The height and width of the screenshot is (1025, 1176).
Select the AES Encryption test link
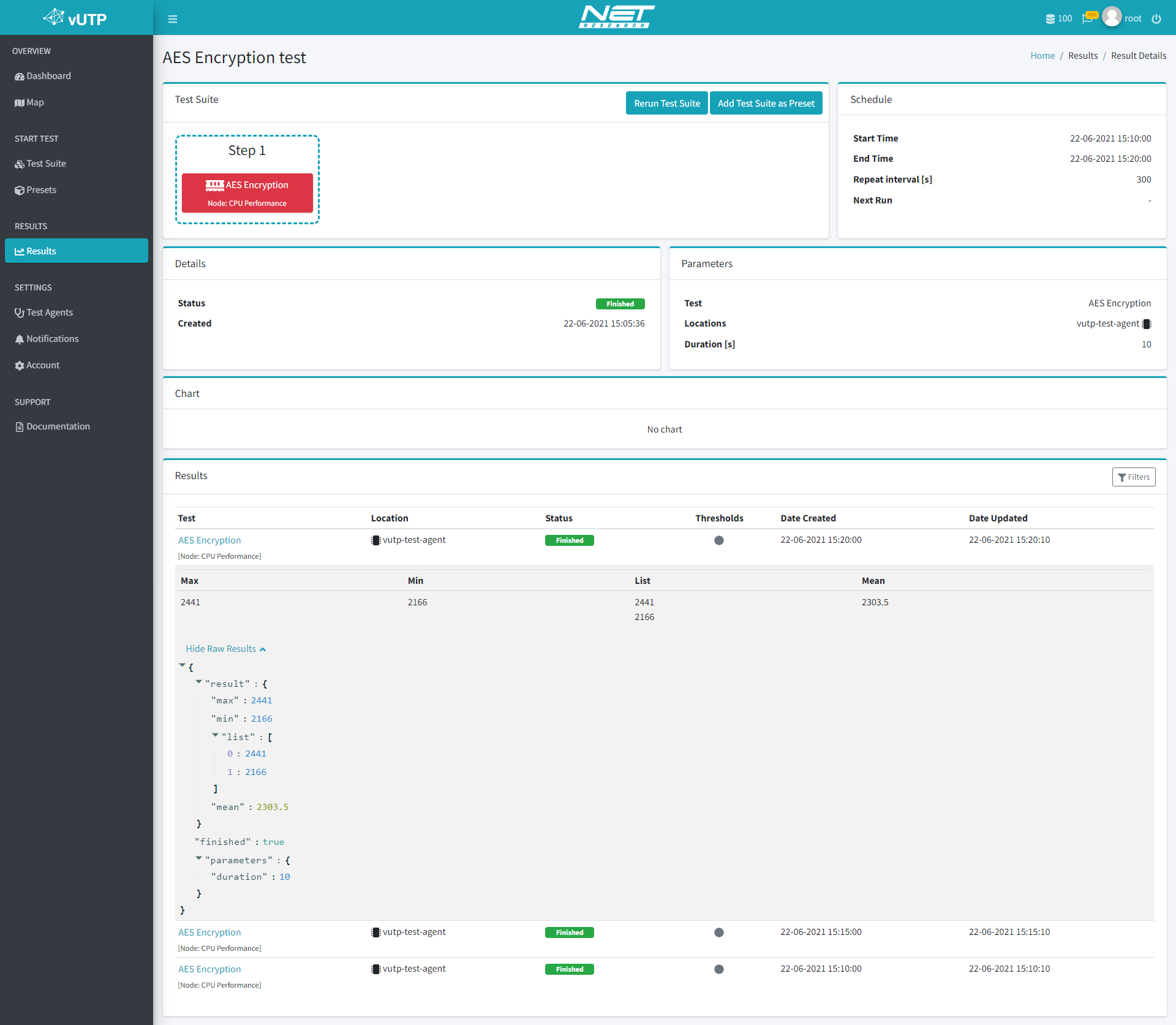coord(210,540)
